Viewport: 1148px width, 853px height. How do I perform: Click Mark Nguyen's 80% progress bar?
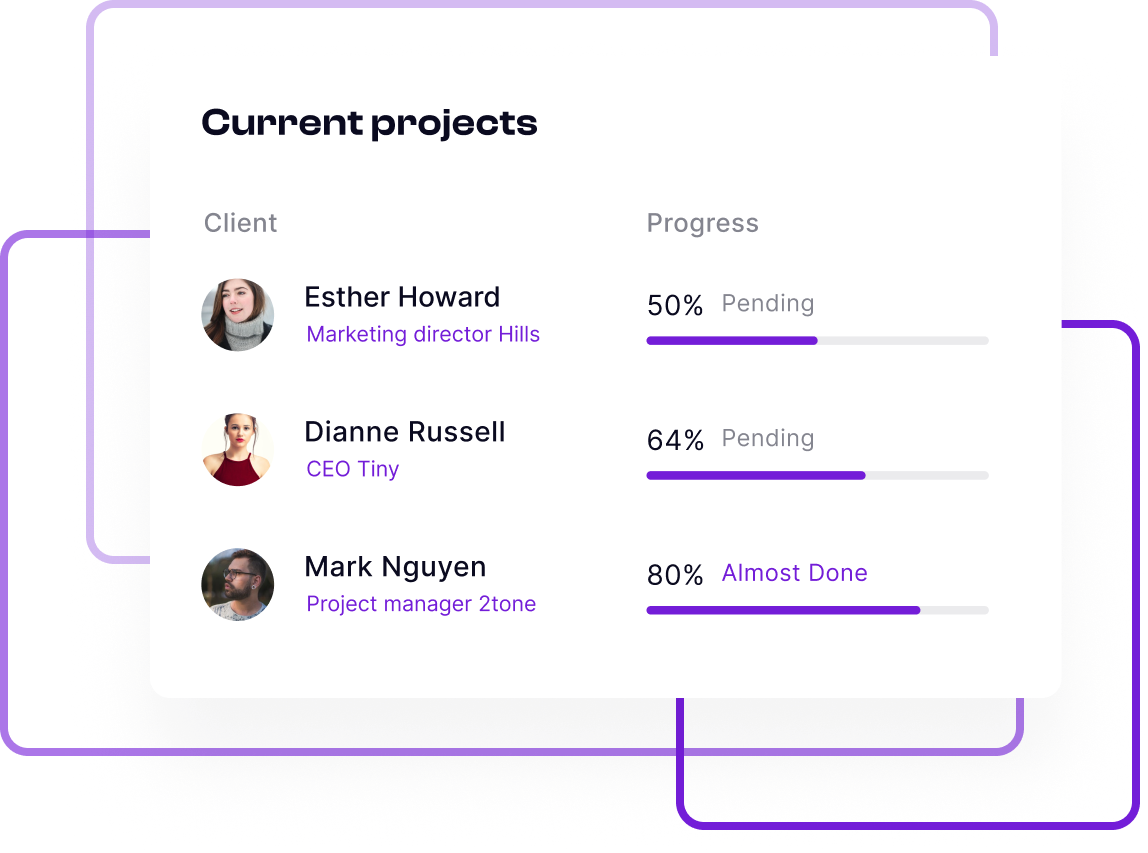tap(817, 610)
